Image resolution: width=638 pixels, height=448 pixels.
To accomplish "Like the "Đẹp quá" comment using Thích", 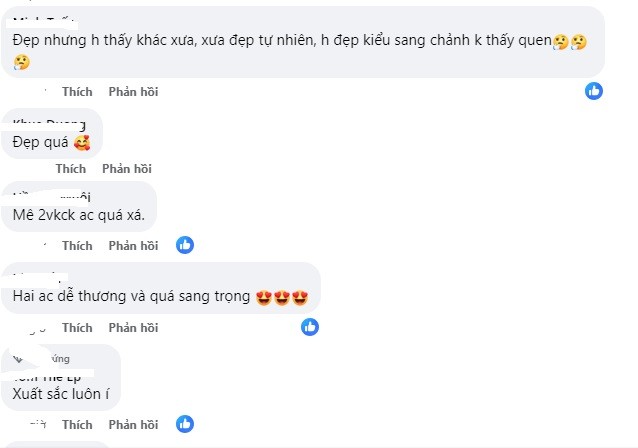I will tap(71, 169).
